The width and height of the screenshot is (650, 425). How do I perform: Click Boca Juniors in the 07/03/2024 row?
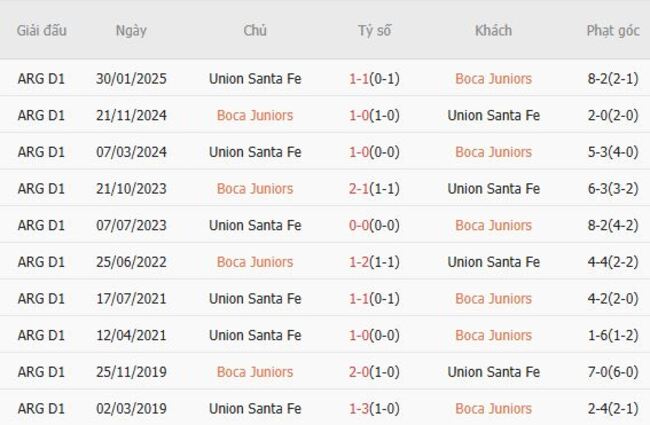(x=493, y=152)
